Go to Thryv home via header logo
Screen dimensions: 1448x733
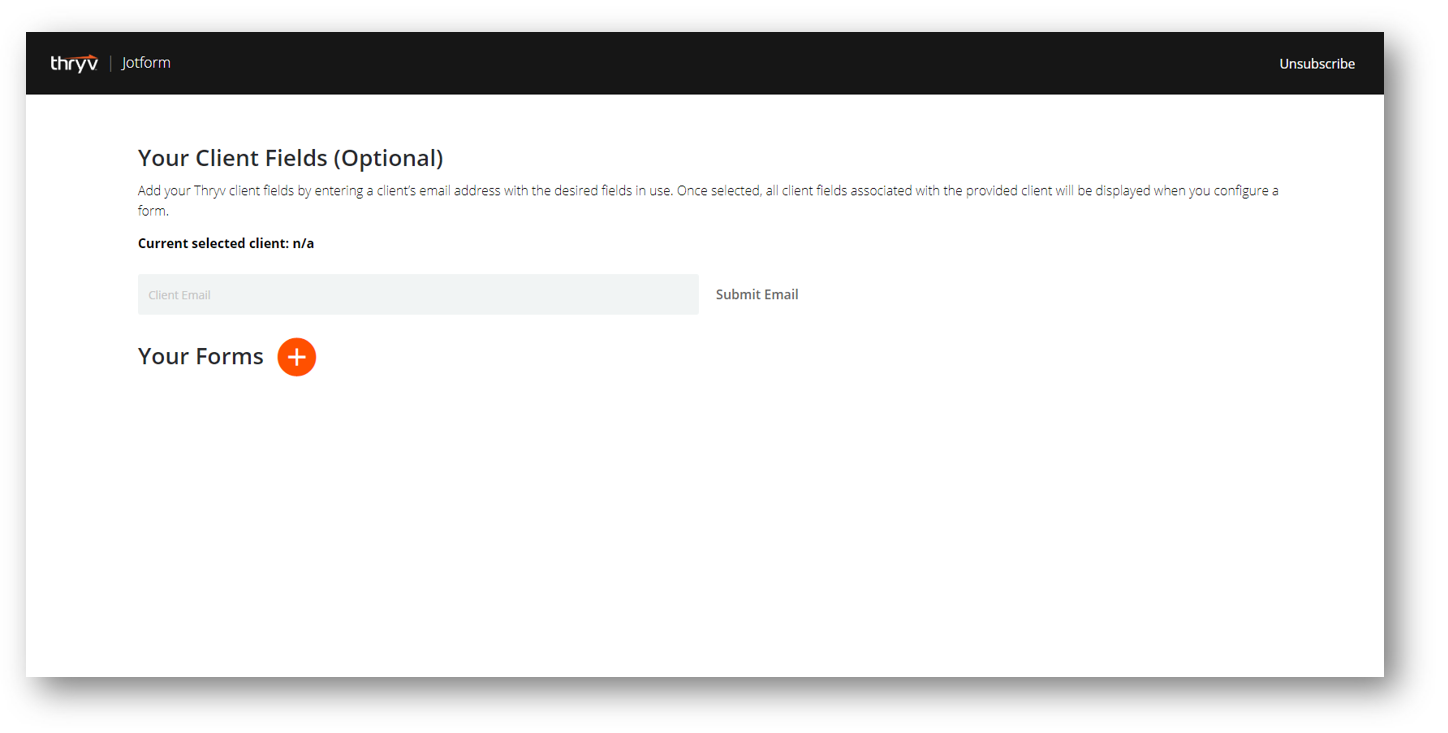pyautogui.click(x=74, y=63)
